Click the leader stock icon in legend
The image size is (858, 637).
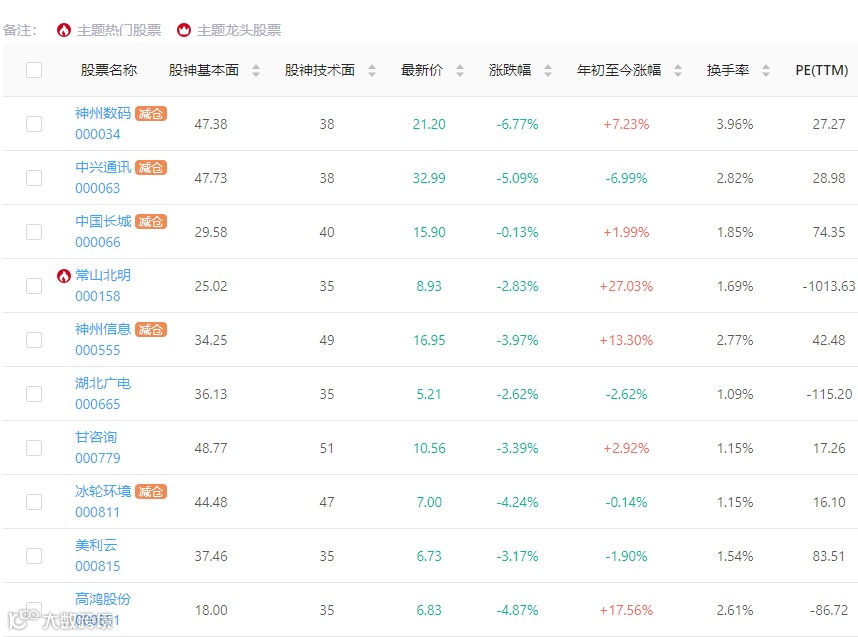pyautogui.click(x=184, y=30)
